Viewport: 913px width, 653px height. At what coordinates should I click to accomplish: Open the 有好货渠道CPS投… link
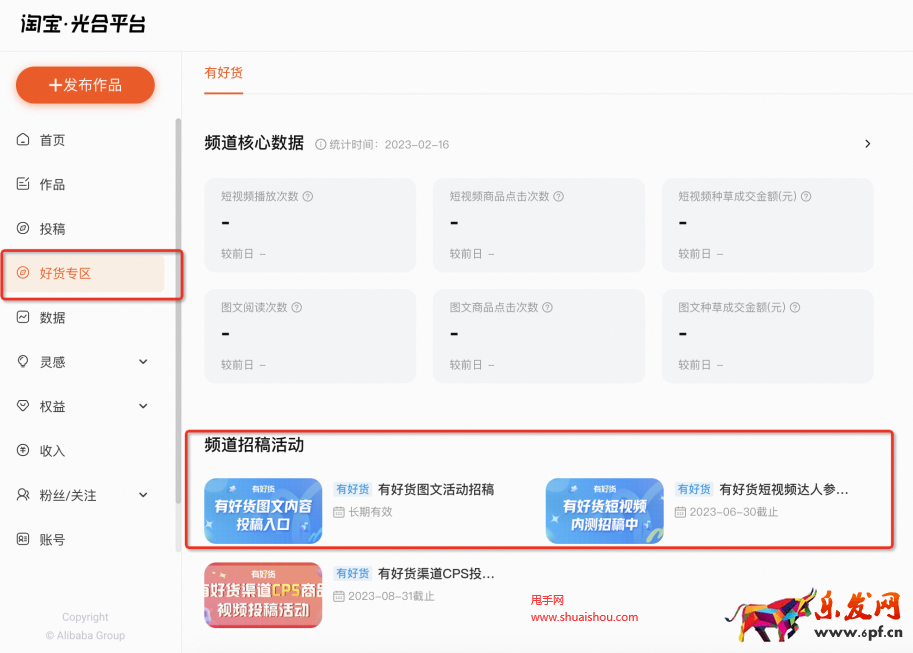coord(436,574)
